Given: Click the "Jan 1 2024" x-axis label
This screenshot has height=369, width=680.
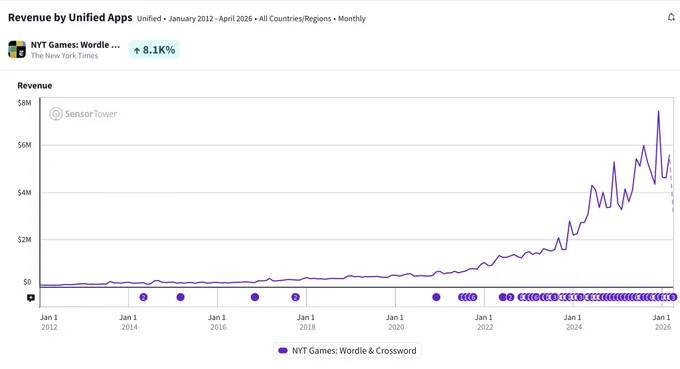Looking at the screenshot, I should (x=573, y=322).
